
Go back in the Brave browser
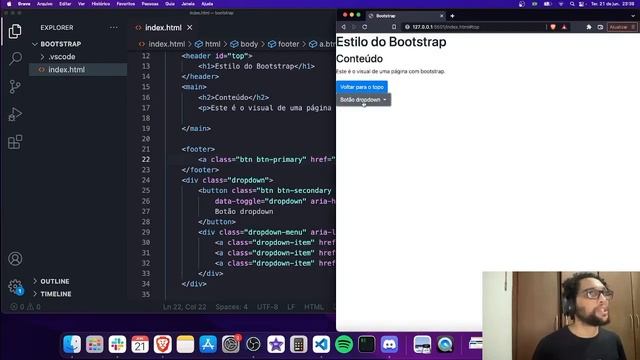point(344,27)
